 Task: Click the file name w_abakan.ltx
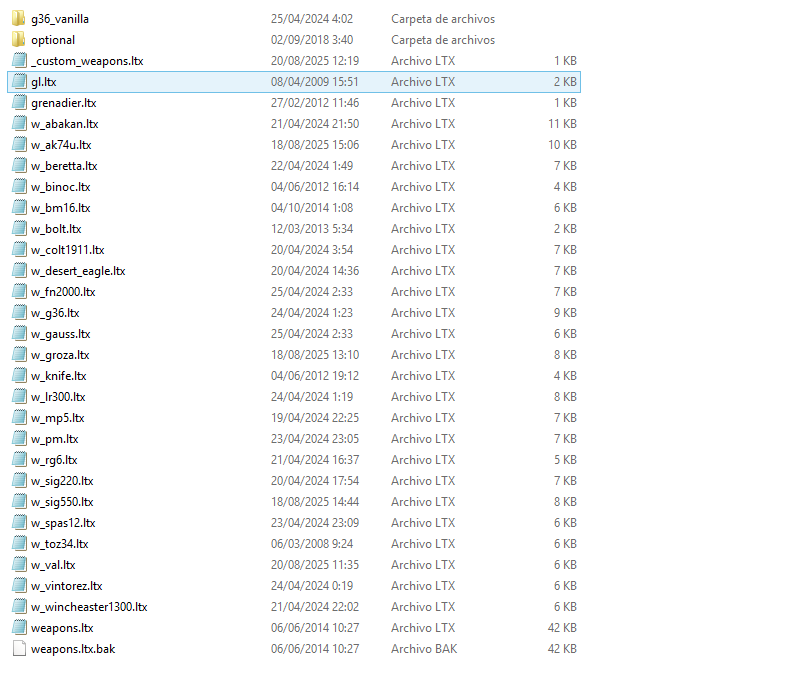pos(64,124)
